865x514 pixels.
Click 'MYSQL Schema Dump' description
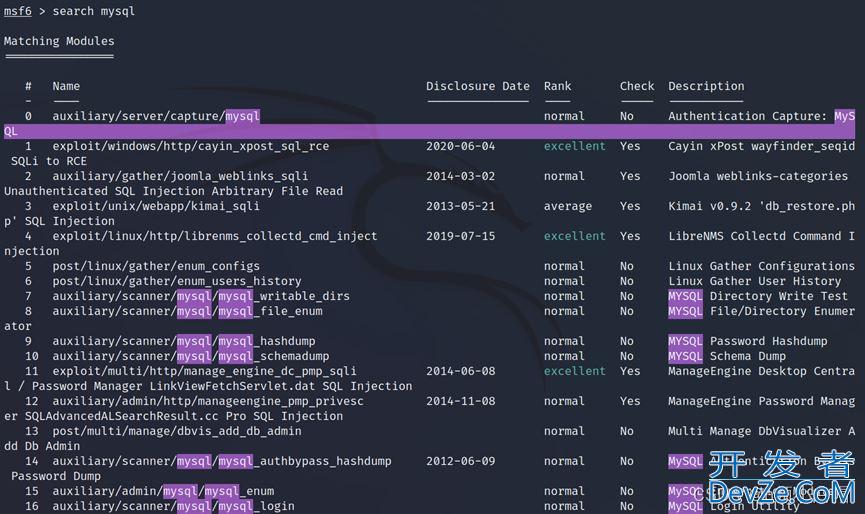pos(727,356)
